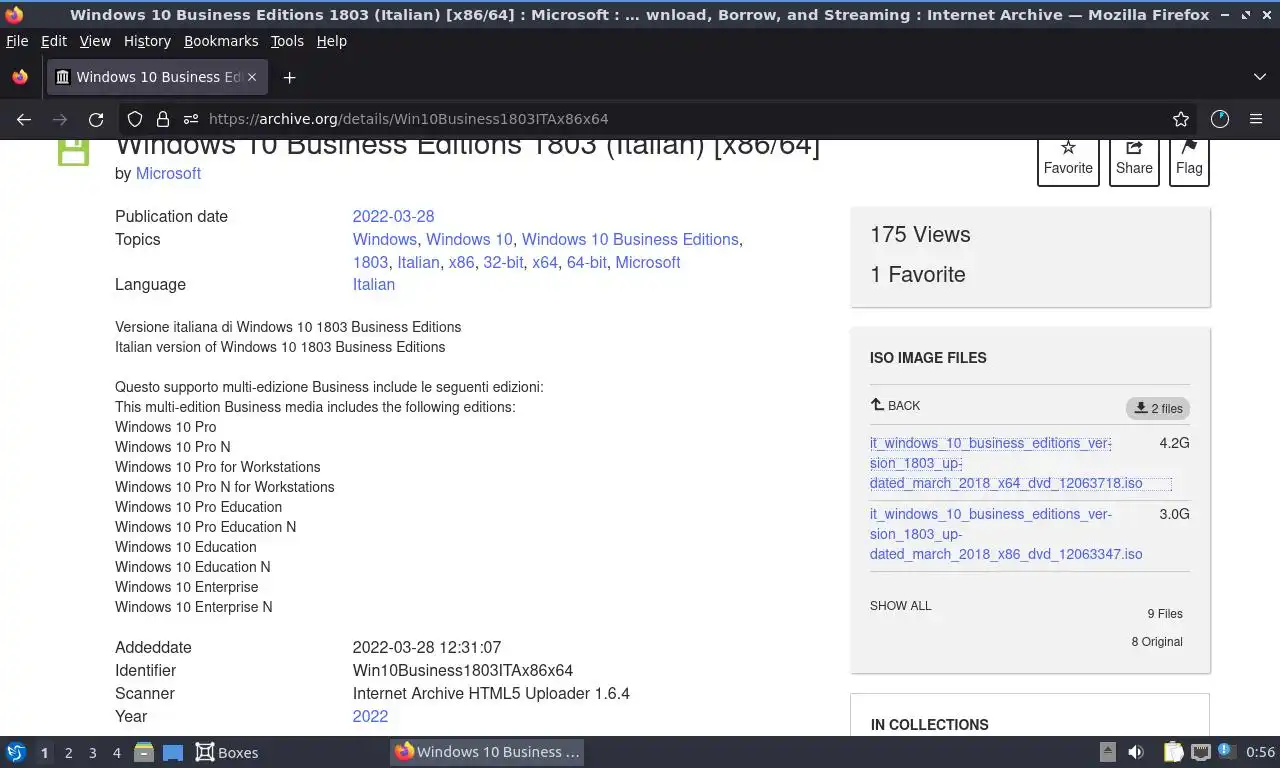1280x768 pixels.
Task: Open a new tab with plus icon
Action: (289, 77)
